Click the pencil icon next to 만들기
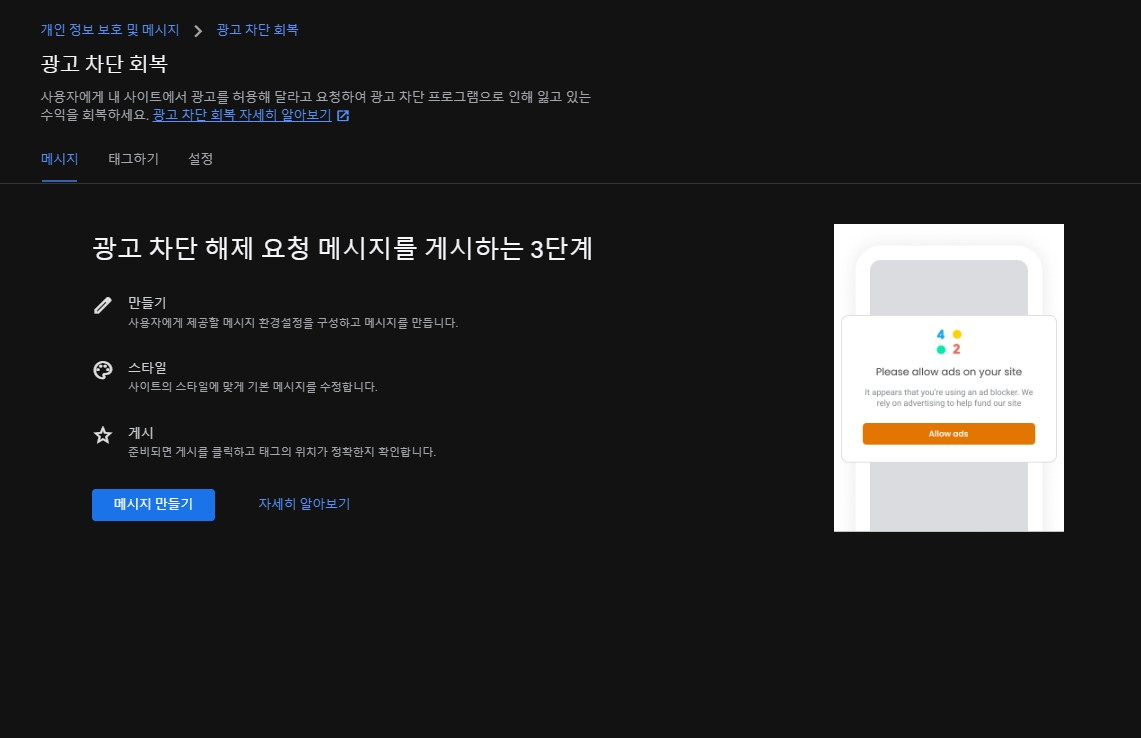Viewport: 1141px width, 738px height. click(103, 305)
